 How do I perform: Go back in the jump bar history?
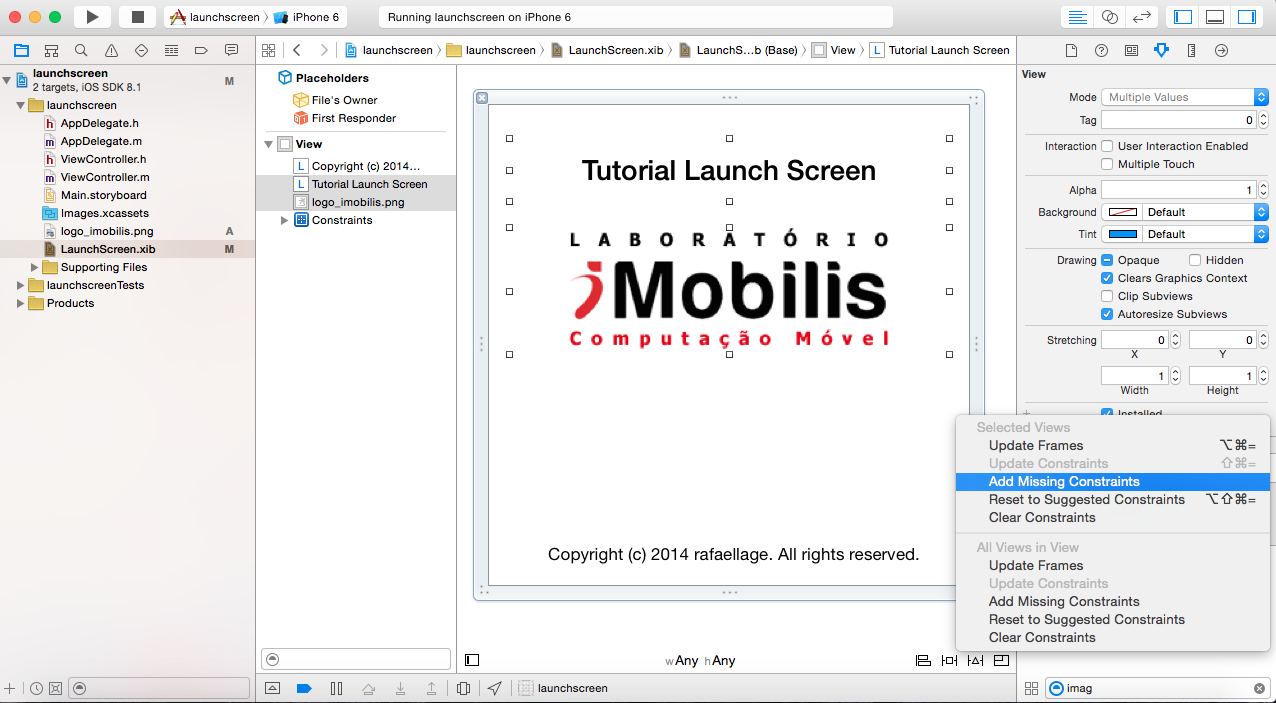[297, 50]
